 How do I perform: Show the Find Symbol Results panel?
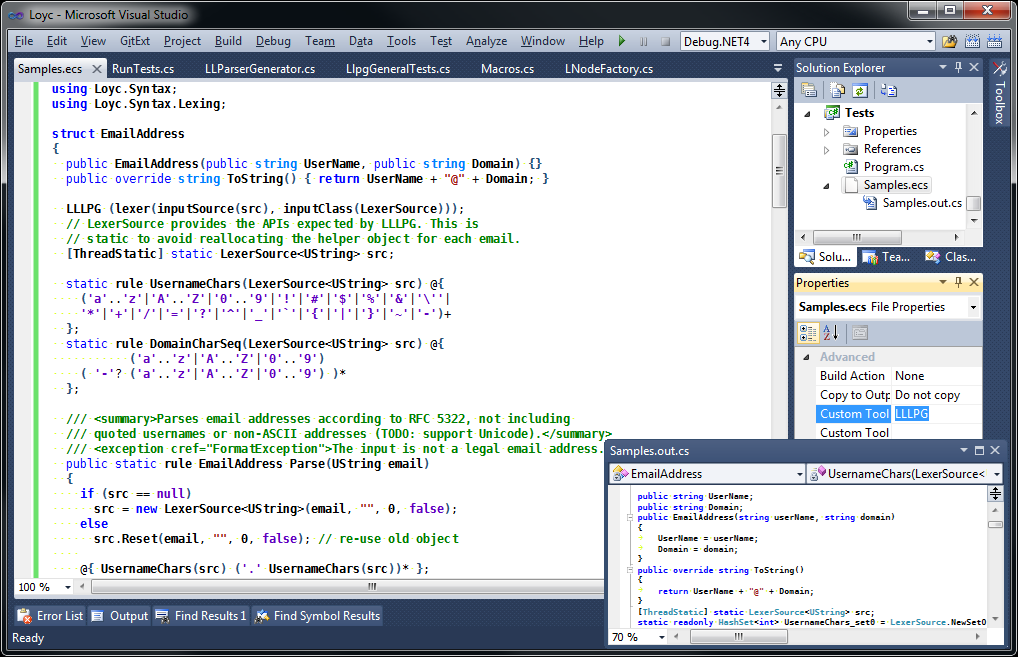pos(317,615)
